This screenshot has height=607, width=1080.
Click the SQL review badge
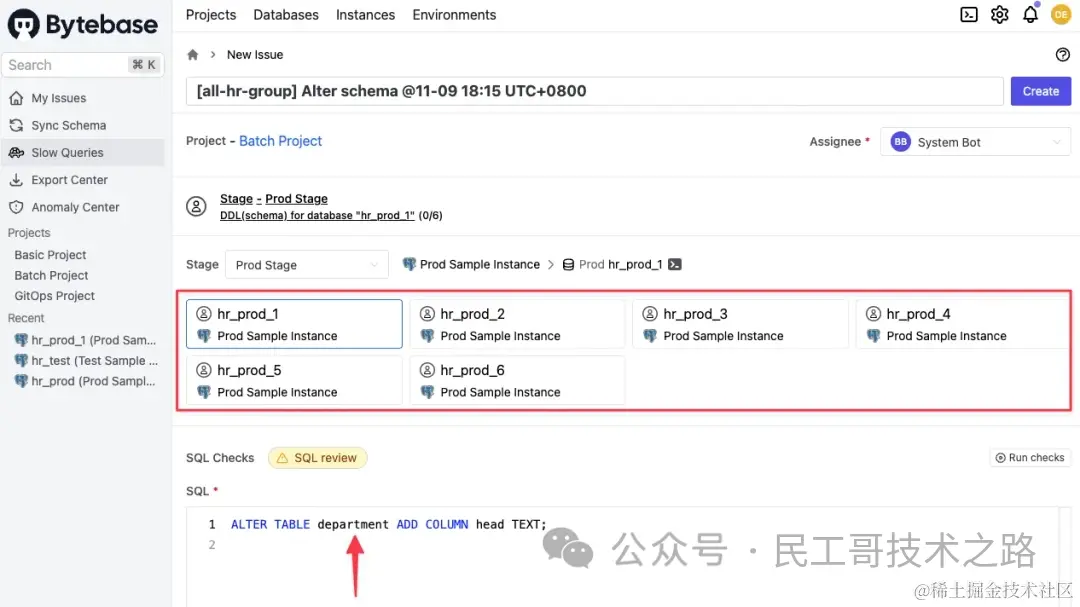pos(318,458)
